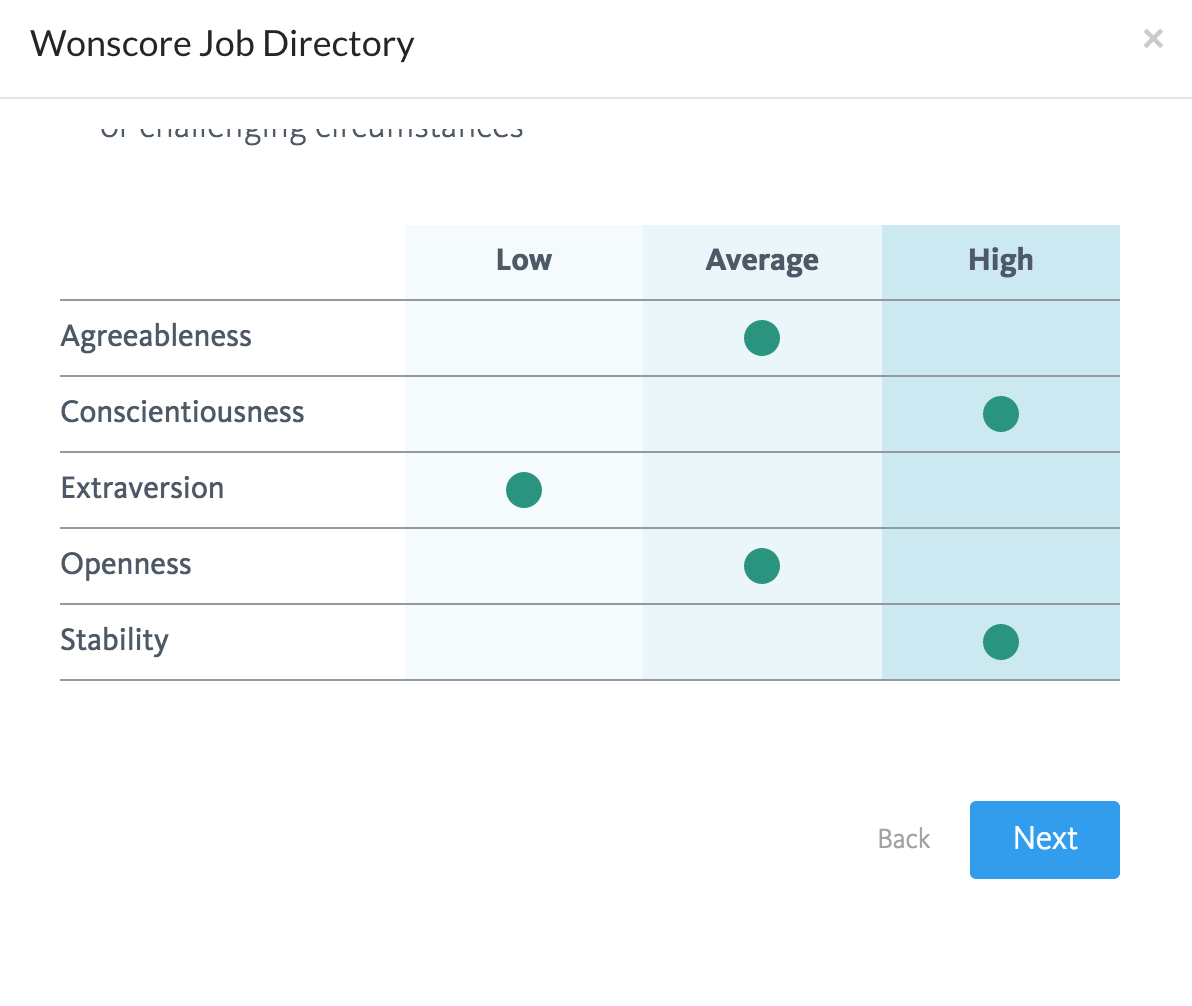Screen dimensions: 1192x1006
Task: Click the Next button
Action: point(1044,839)
